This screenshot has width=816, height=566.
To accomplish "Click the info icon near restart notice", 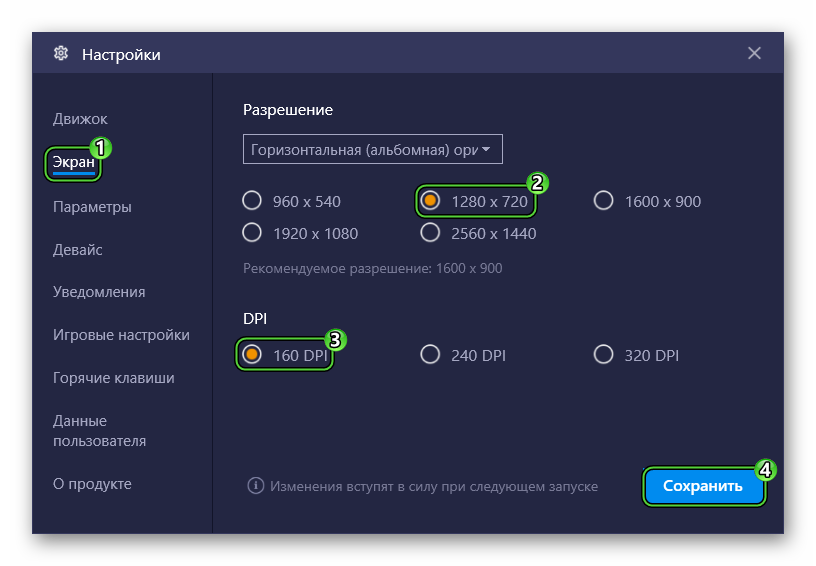I will tap(255, 486).
